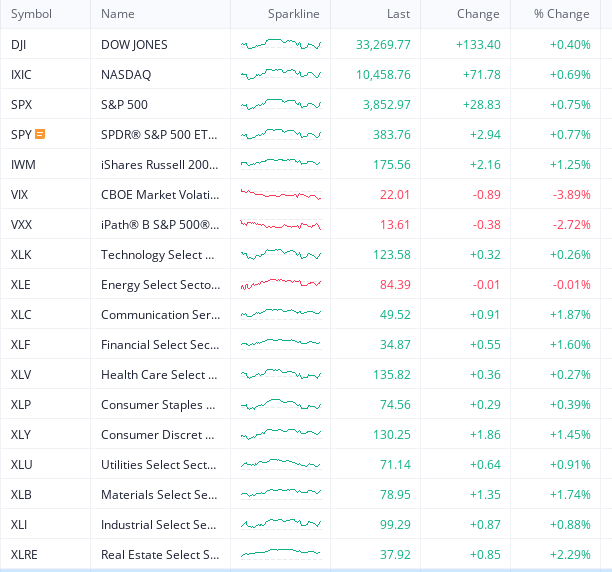Select the VIX symbol cell
Image resolution: width=612 pixels, height=572 pixels.
coord(20,195)
